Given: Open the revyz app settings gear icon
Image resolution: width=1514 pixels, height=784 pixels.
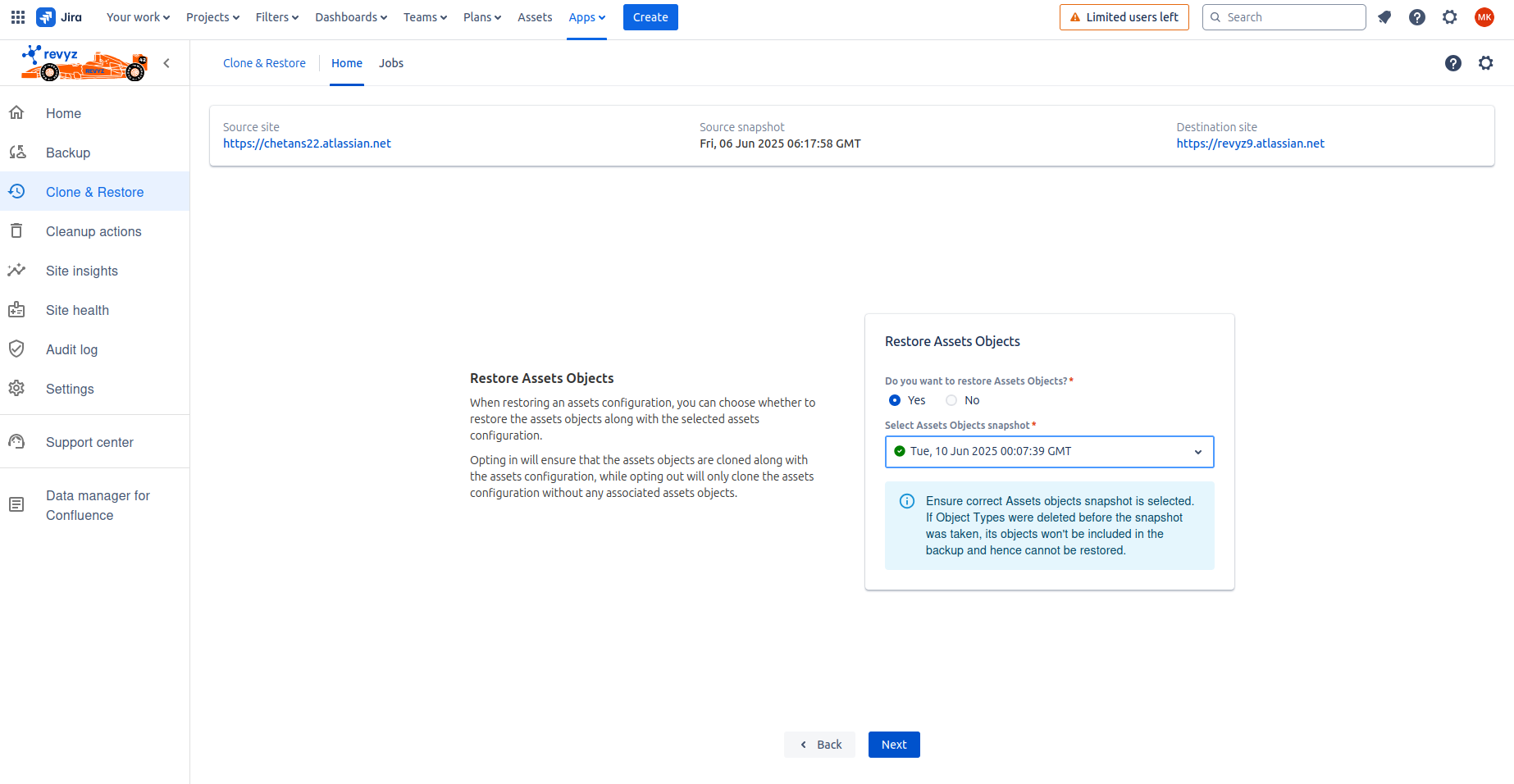Looking at the screenshot, I should tap(1485, 63).
